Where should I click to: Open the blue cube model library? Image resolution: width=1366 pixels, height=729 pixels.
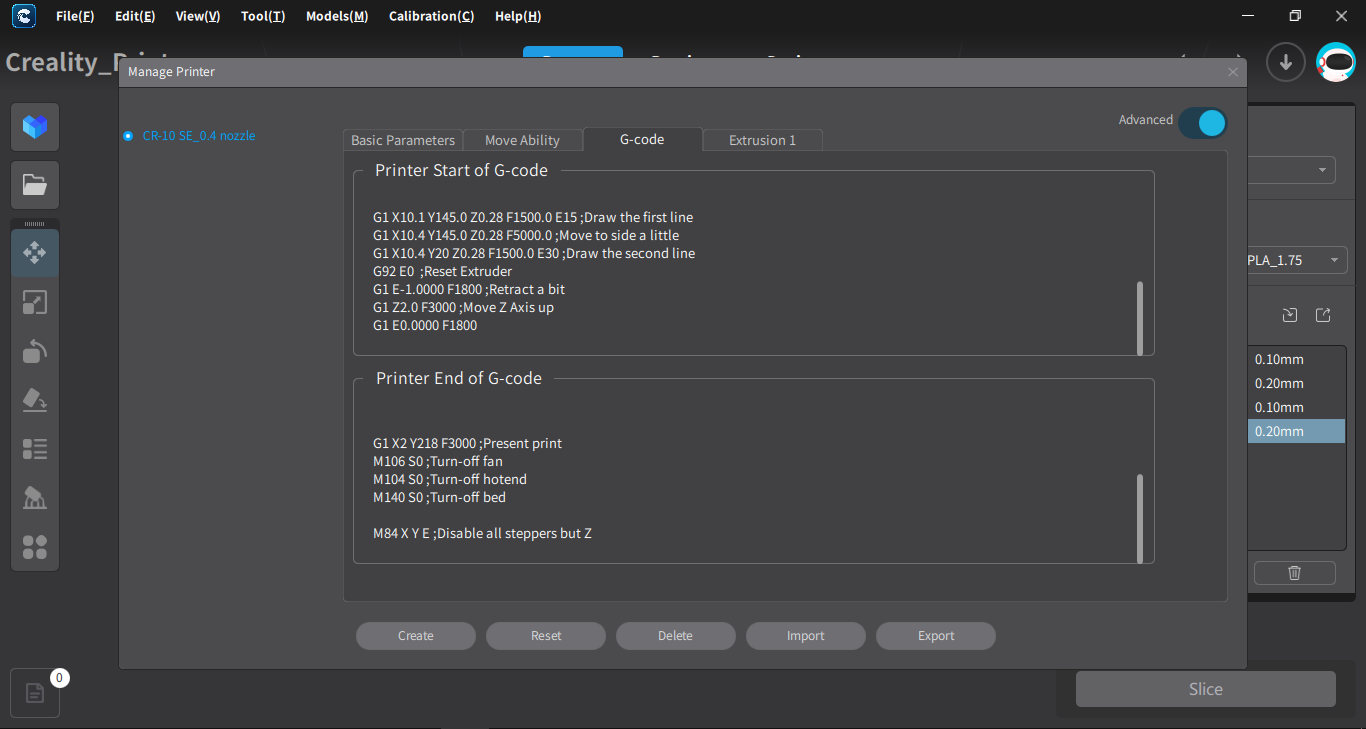coord(35,127)
